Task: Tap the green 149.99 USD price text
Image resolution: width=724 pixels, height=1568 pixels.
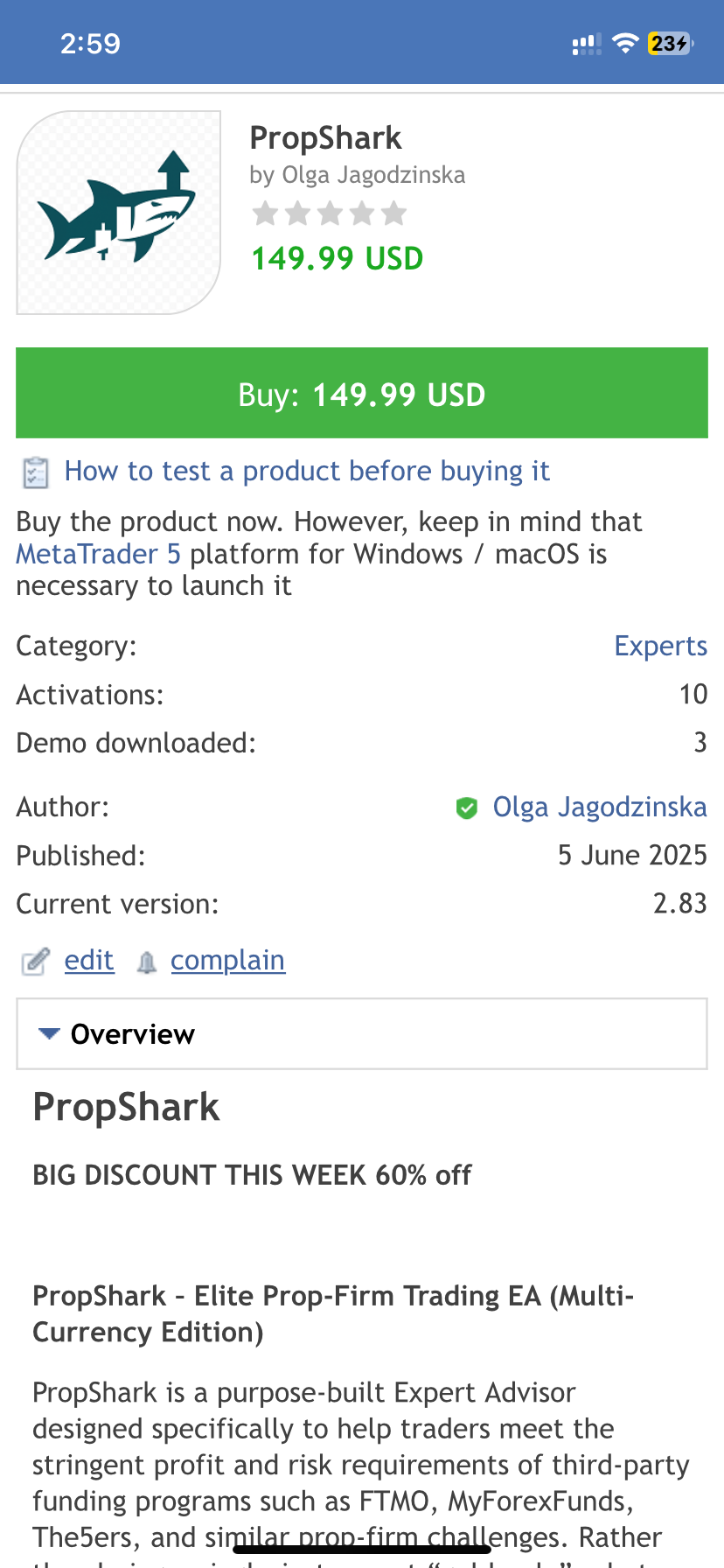Action: pos(338,258)
